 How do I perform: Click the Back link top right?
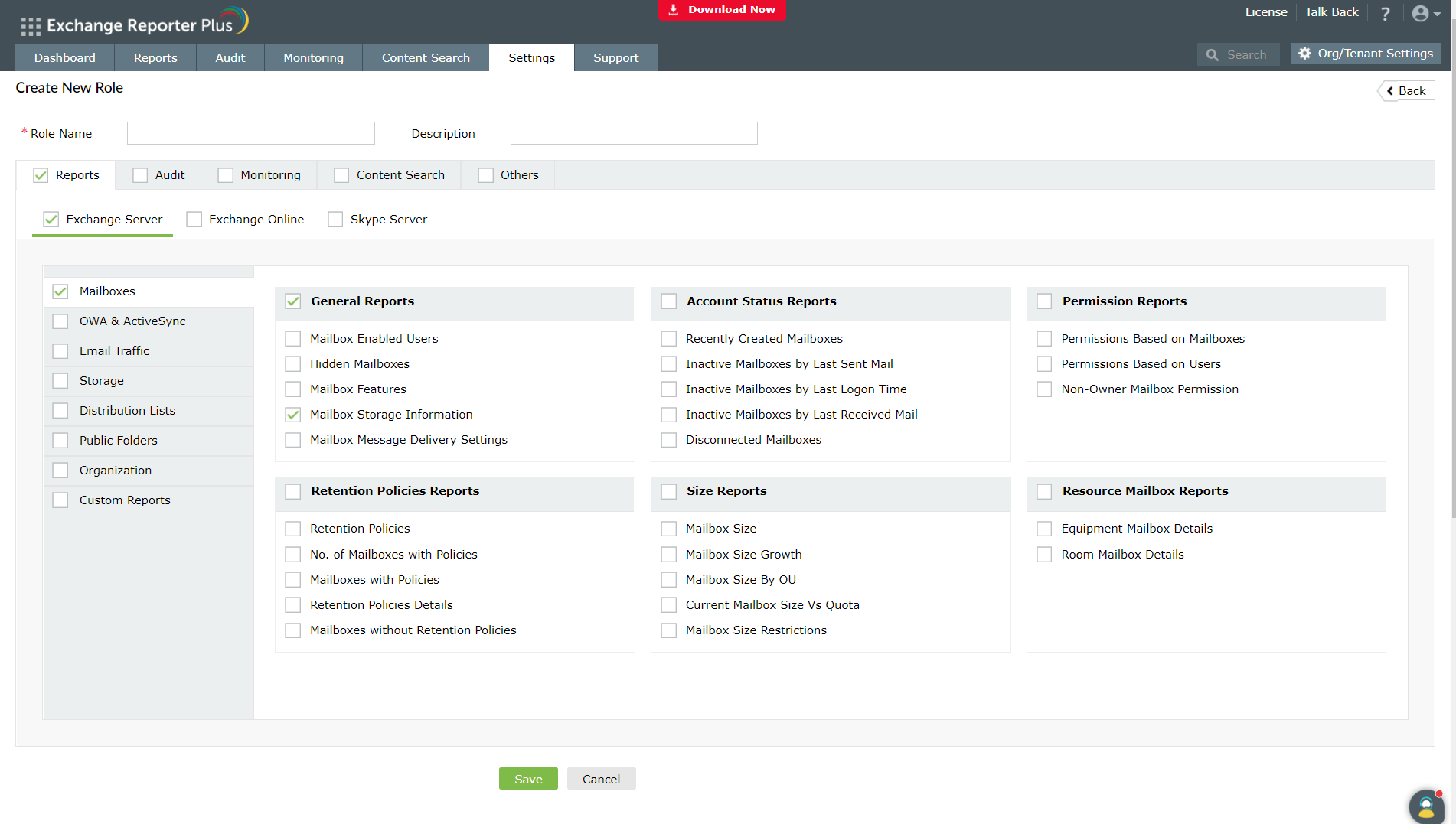(x=1407, y=90)
